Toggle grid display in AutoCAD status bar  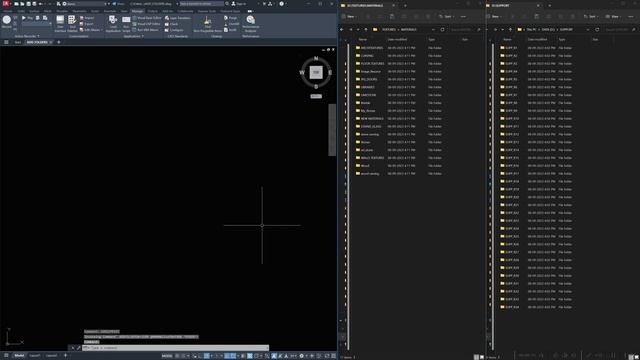[178, 356]
